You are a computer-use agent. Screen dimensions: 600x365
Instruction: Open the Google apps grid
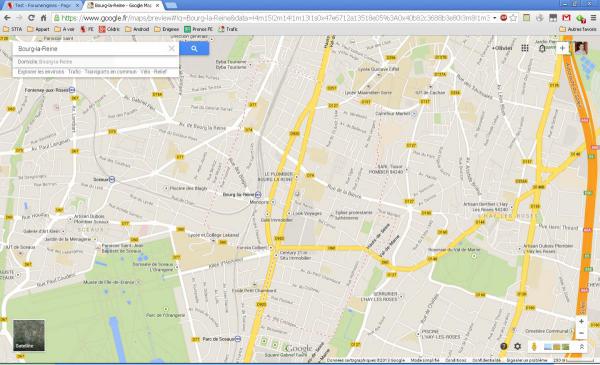525,48
